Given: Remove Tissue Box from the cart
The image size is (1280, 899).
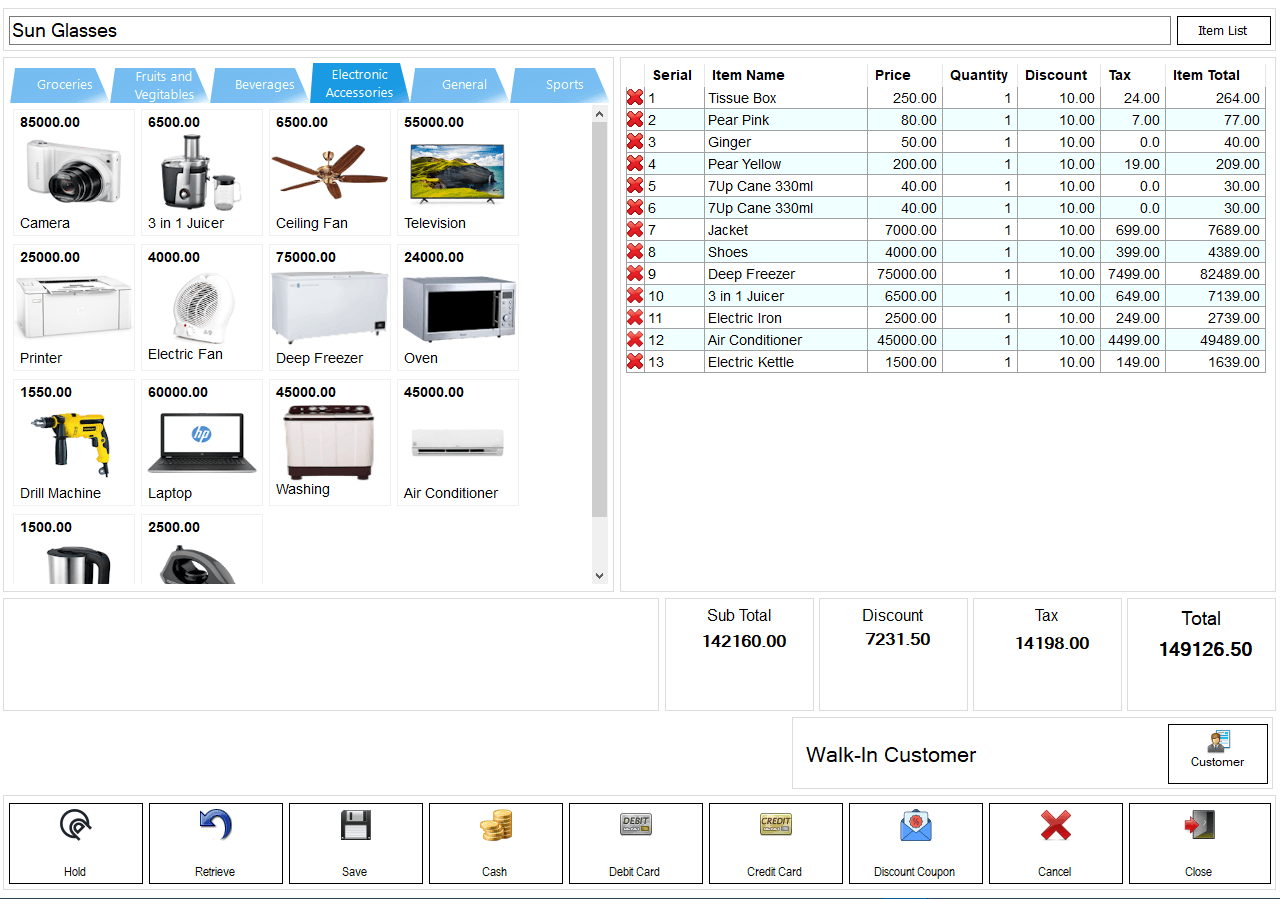Looking at the screenshot, I should click(x=634, y=98).
